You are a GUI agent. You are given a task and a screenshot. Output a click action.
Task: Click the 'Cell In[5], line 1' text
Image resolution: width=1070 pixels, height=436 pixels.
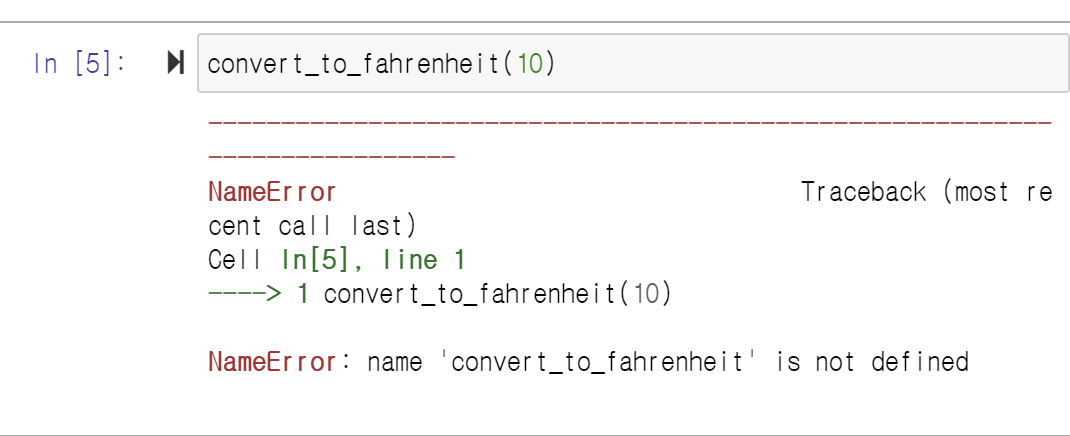pyautogui.click(x=336, y=260)
